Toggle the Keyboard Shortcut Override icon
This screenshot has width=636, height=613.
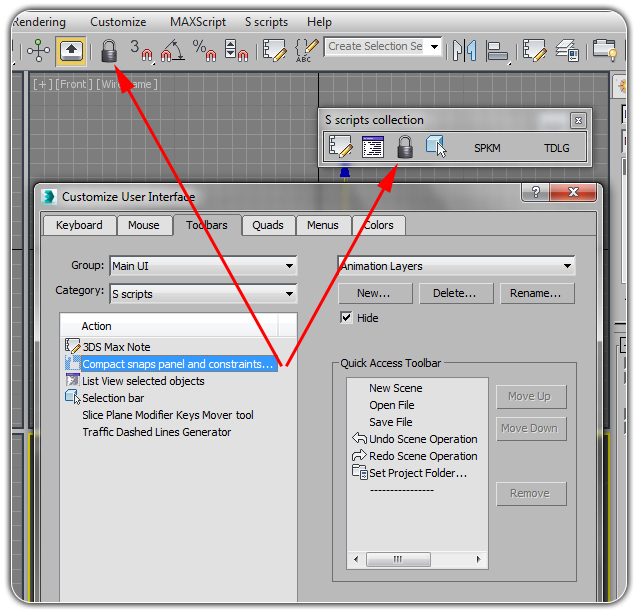(x=71, y=51)
